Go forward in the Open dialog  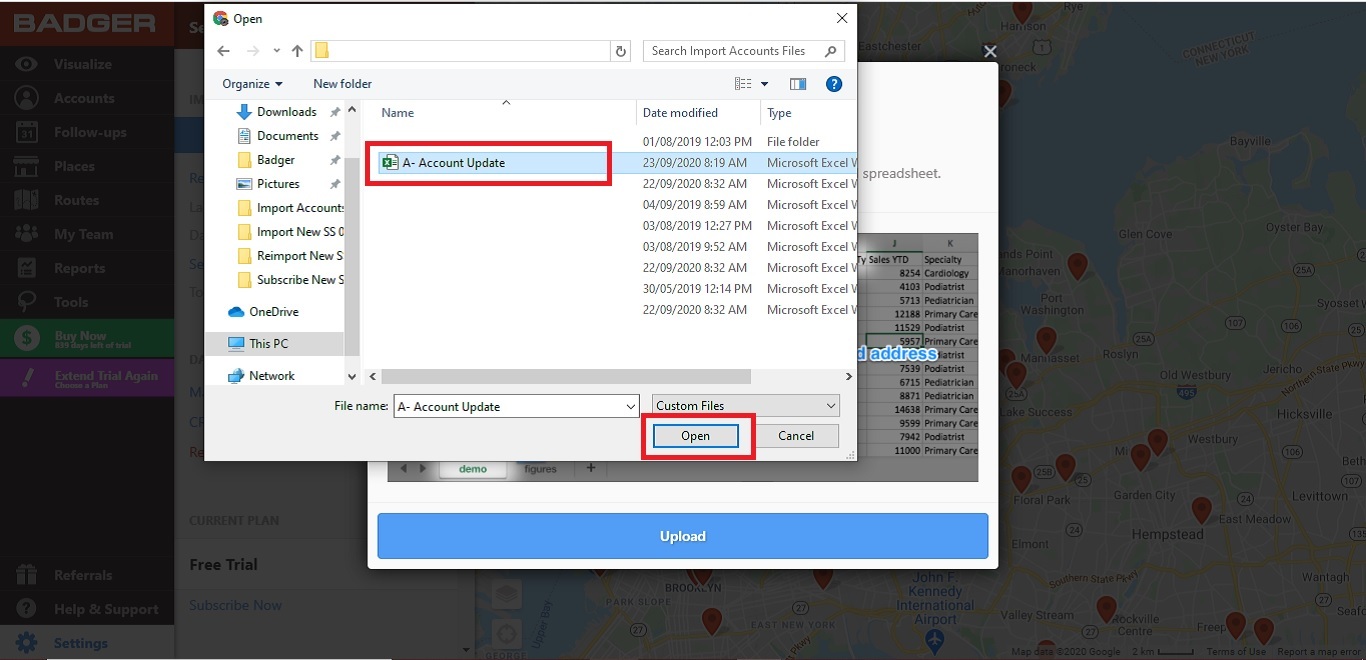(253, 51)
